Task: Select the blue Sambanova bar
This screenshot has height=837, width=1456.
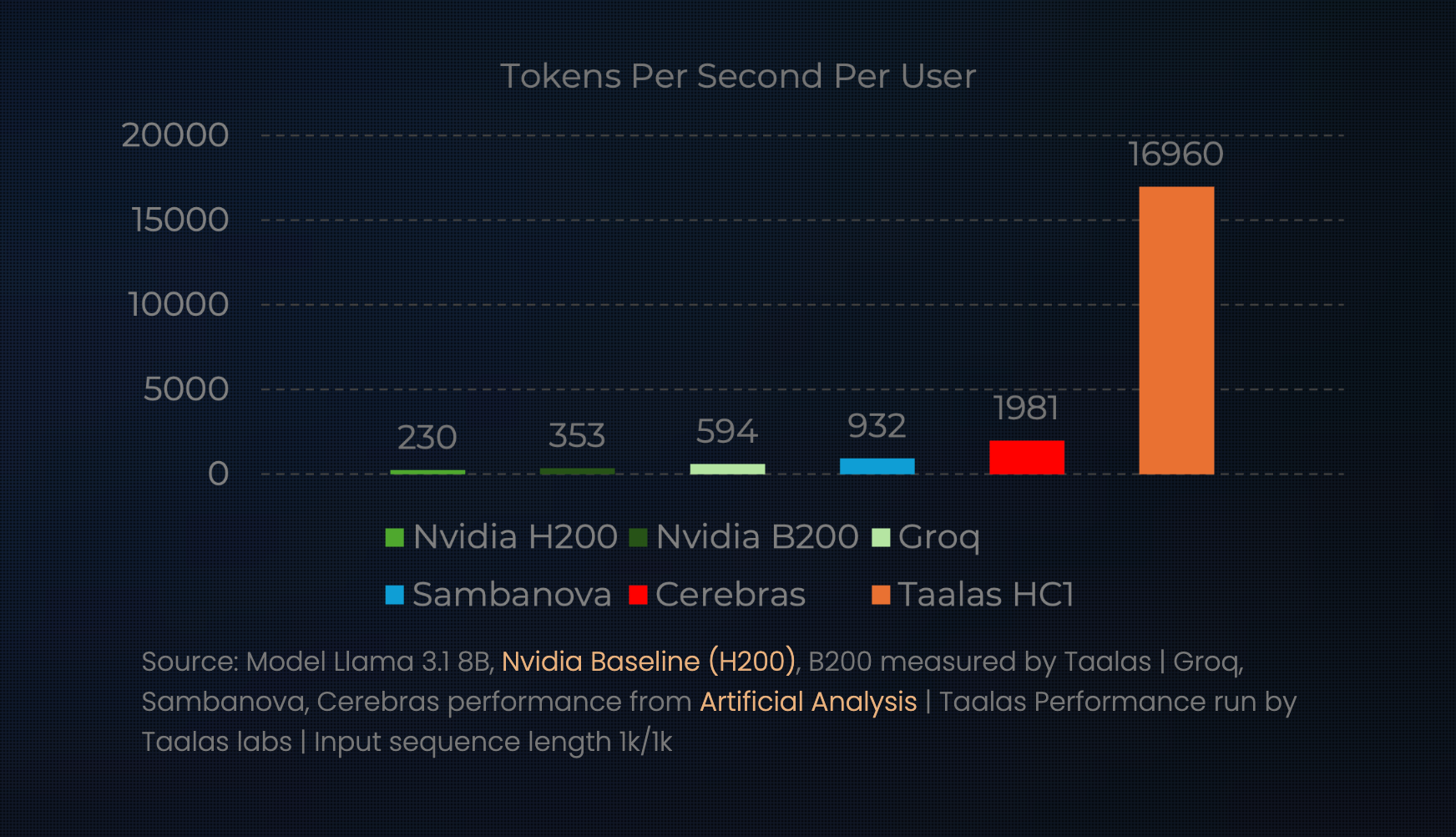Action: click(x=877, y=466)
